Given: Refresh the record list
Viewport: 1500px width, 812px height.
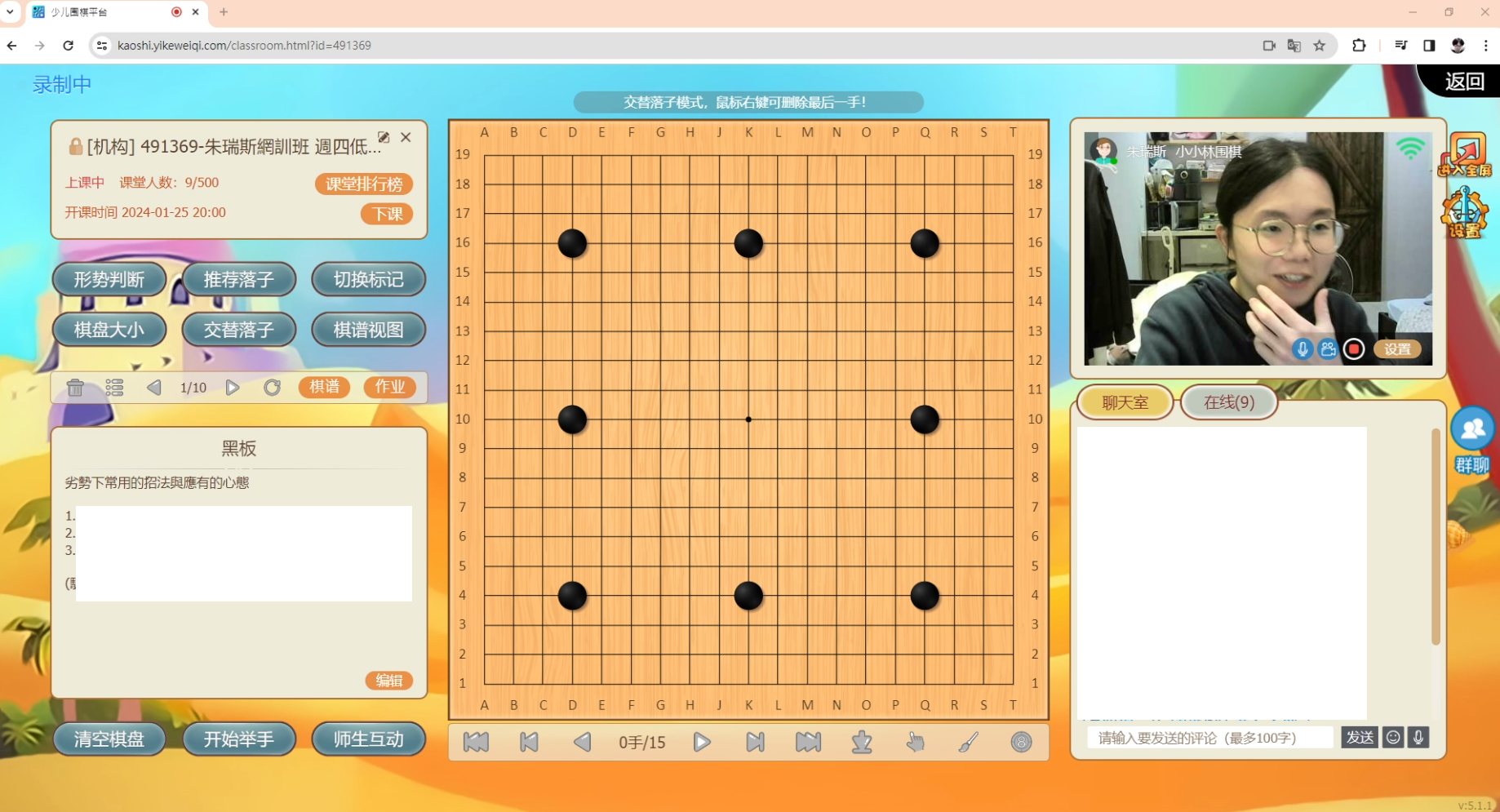Looking at the screenshot, I should coord(272,388).
